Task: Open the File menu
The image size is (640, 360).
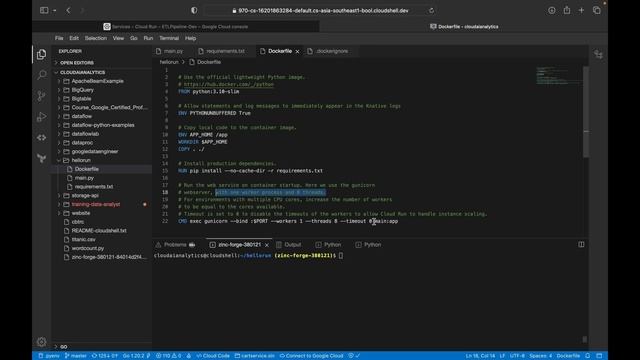Action: point(59,38)
